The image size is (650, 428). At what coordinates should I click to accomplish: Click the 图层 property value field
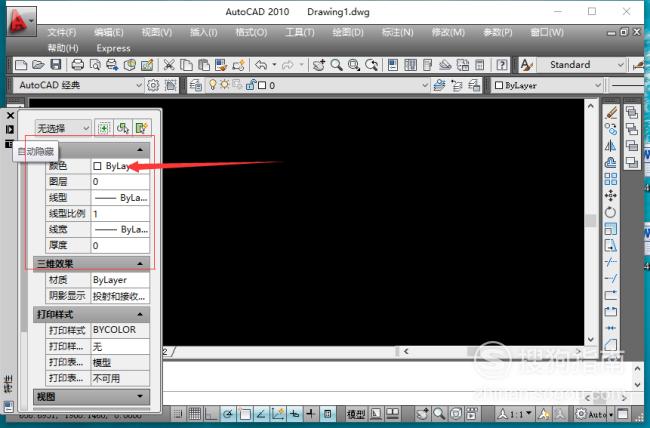point(120,182)
